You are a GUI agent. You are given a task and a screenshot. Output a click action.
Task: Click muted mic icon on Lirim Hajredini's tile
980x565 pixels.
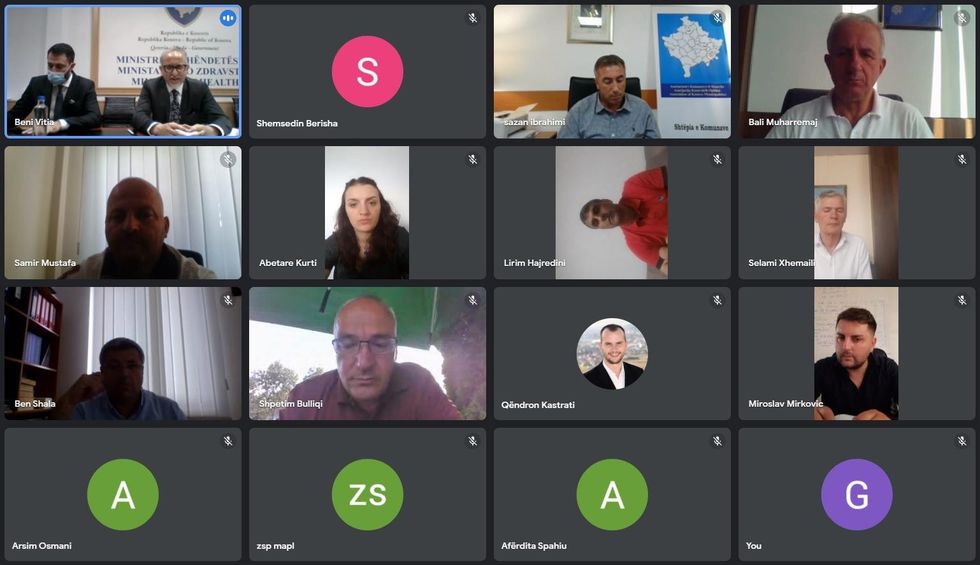pyautogui.click(x=718, y=159)
